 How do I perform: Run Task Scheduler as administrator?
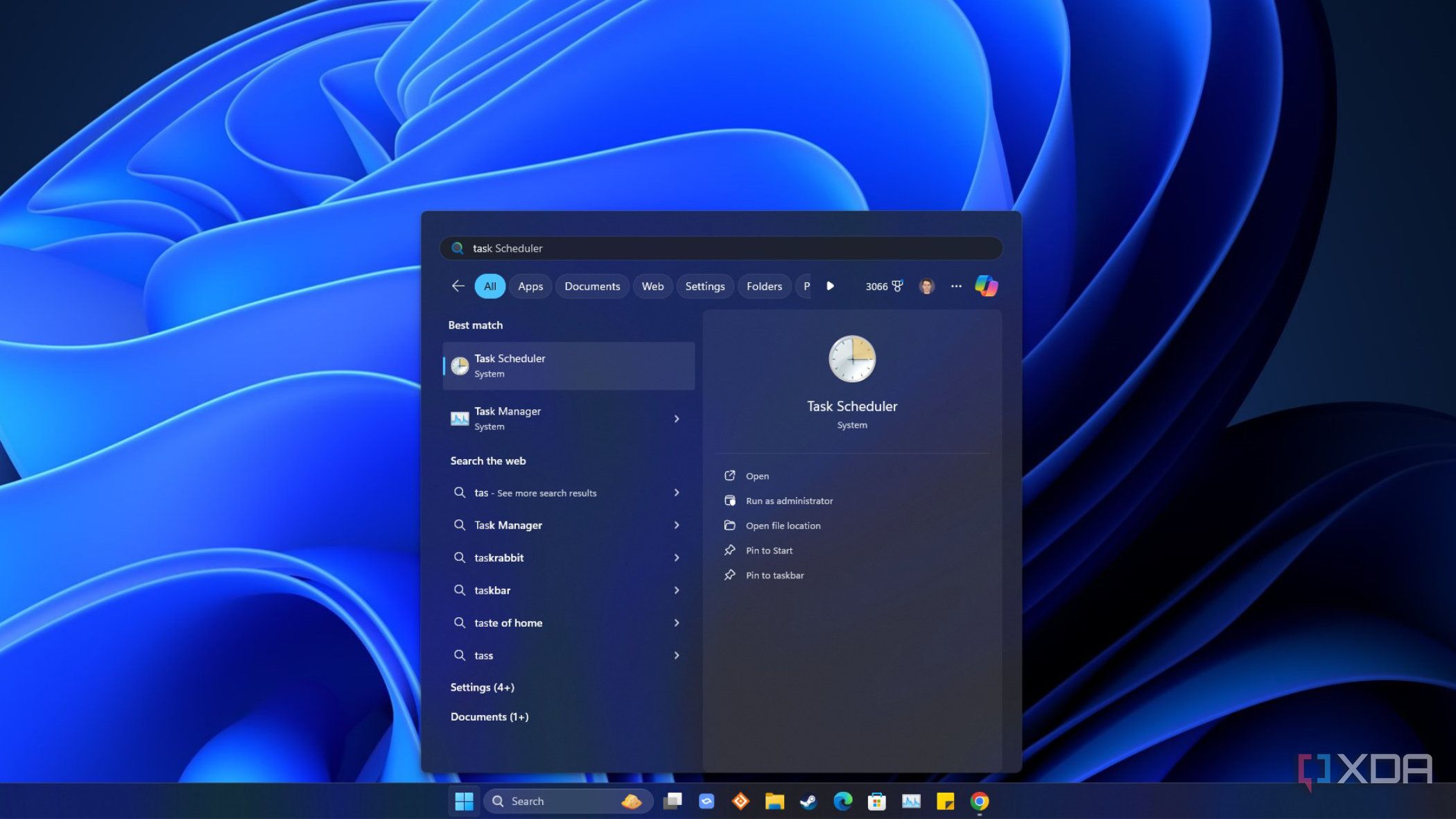(x=789, y=500)
